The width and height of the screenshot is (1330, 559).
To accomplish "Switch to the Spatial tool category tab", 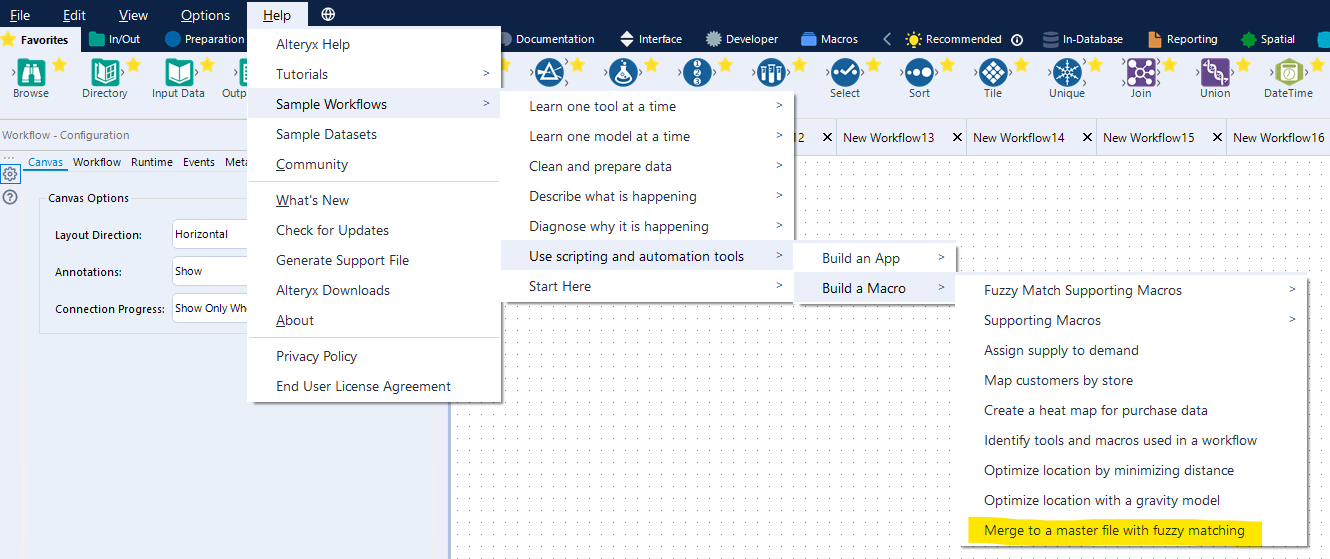I will 1268,39.
